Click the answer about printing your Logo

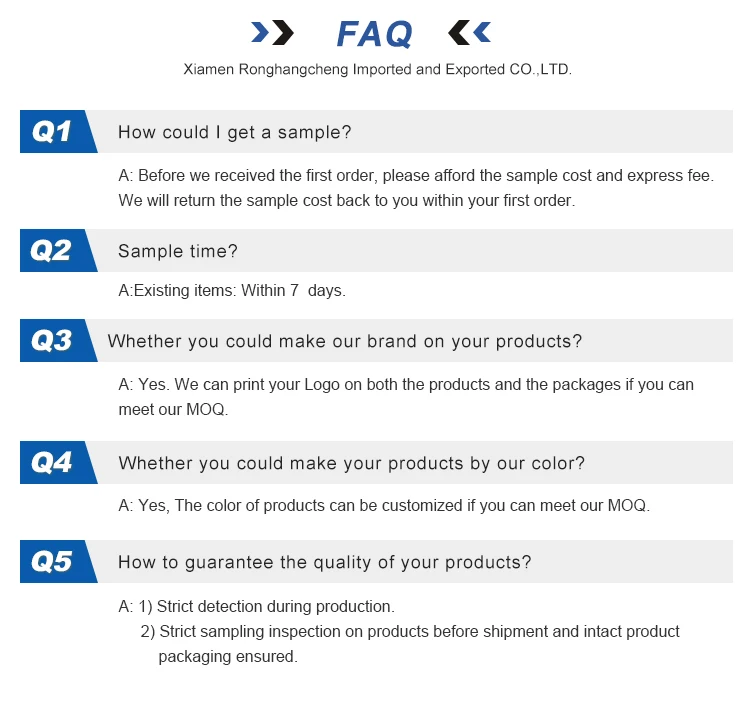tap(406, 397)
